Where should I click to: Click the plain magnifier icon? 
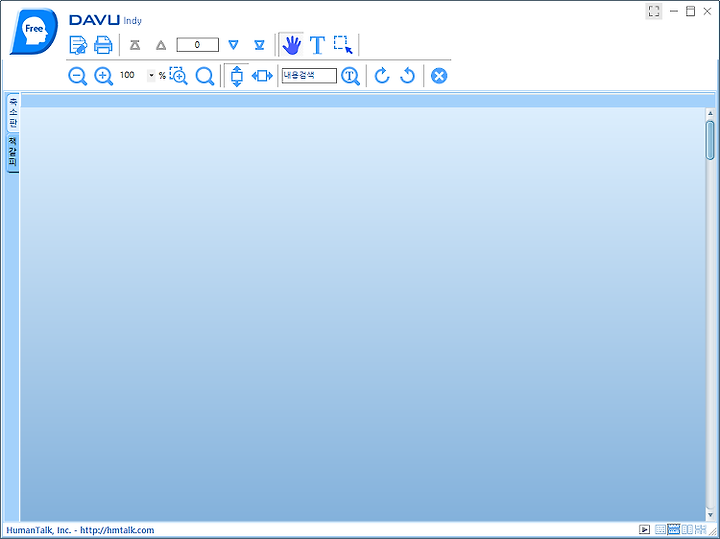click(x=205, y=76)
